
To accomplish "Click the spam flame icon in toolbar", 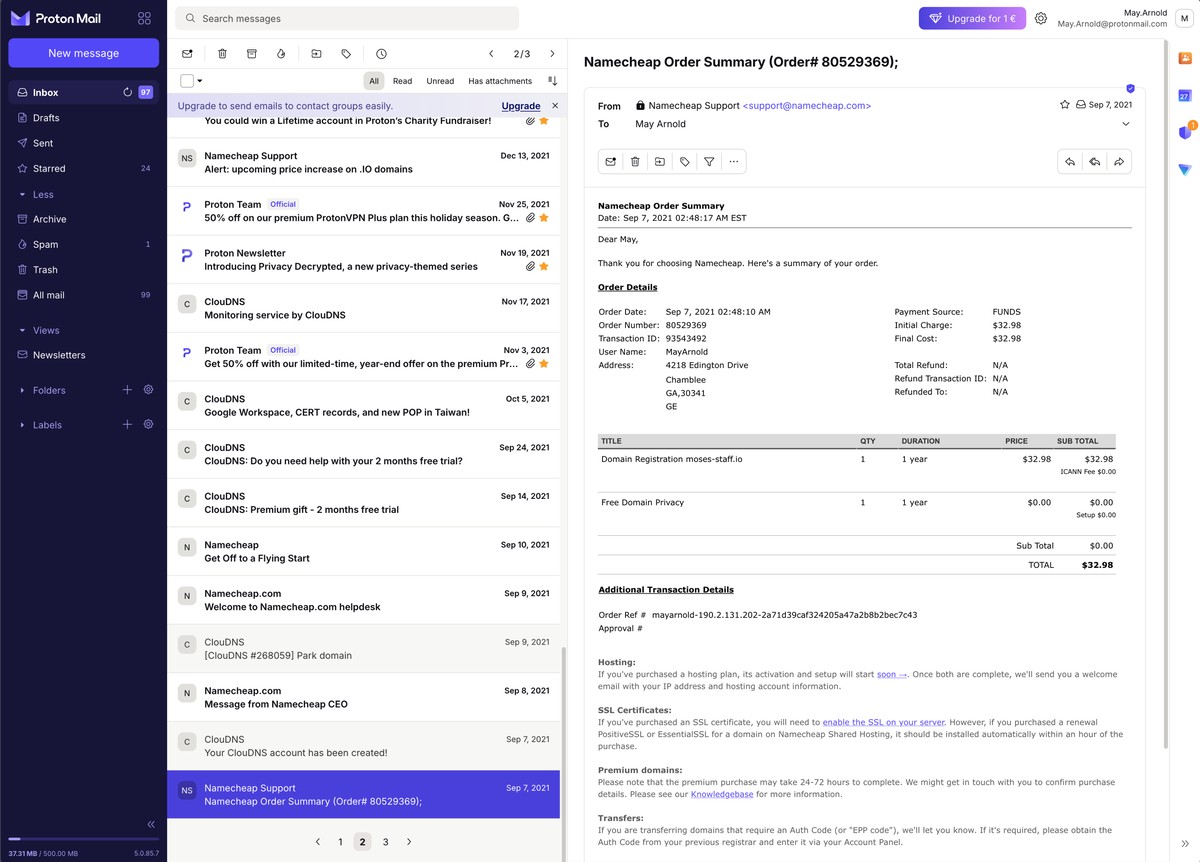I will [280, 54].
